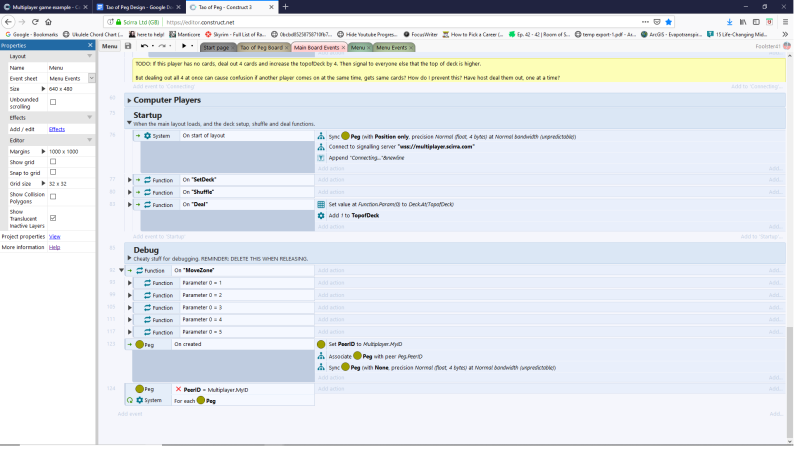Switch to the Start page tab
Viewport: 800px width, 452px height.
click(x=216, y=47)
